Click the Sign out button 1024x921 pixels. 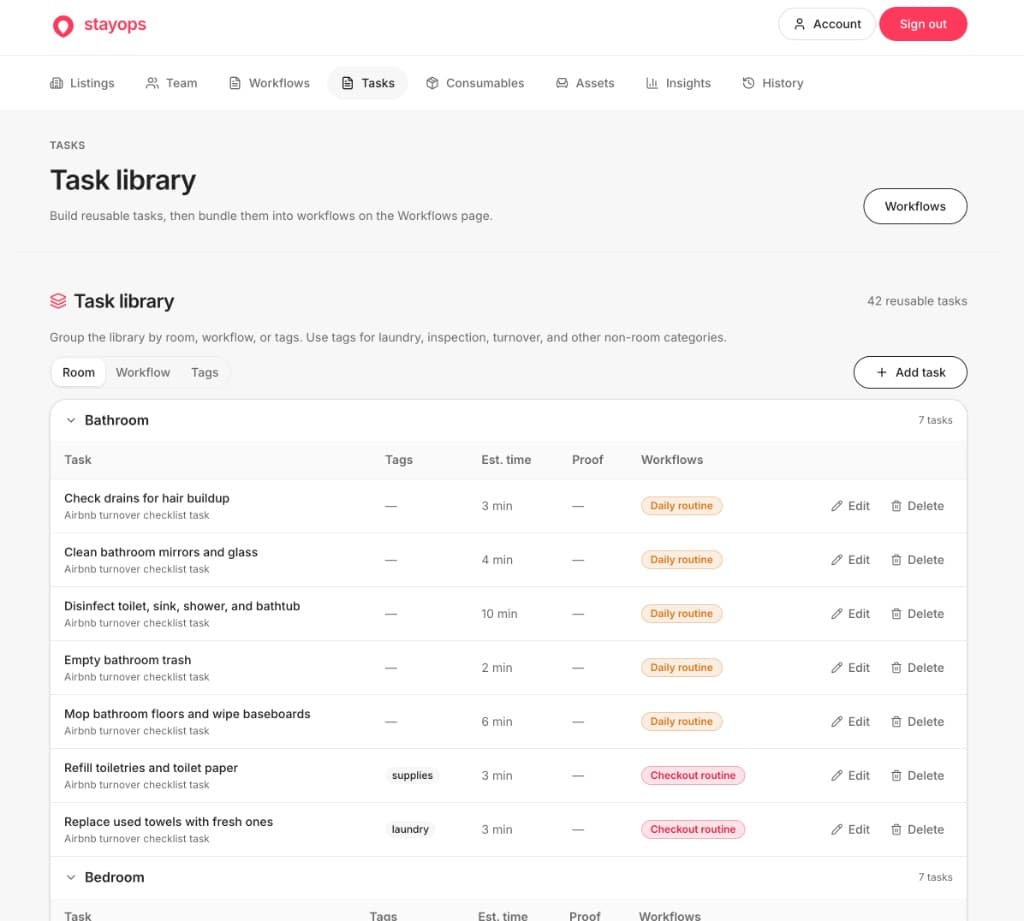[923, 24]
